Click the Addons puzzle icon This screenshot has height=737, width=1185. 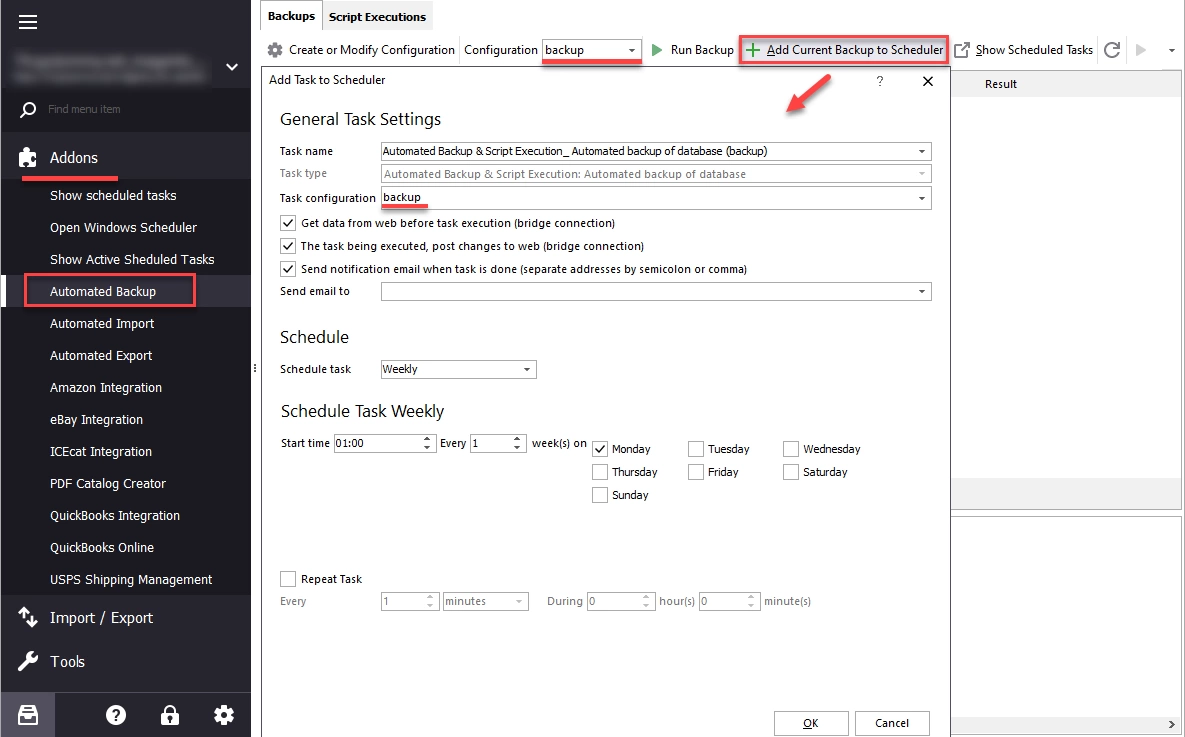click(x=28, y=157)
